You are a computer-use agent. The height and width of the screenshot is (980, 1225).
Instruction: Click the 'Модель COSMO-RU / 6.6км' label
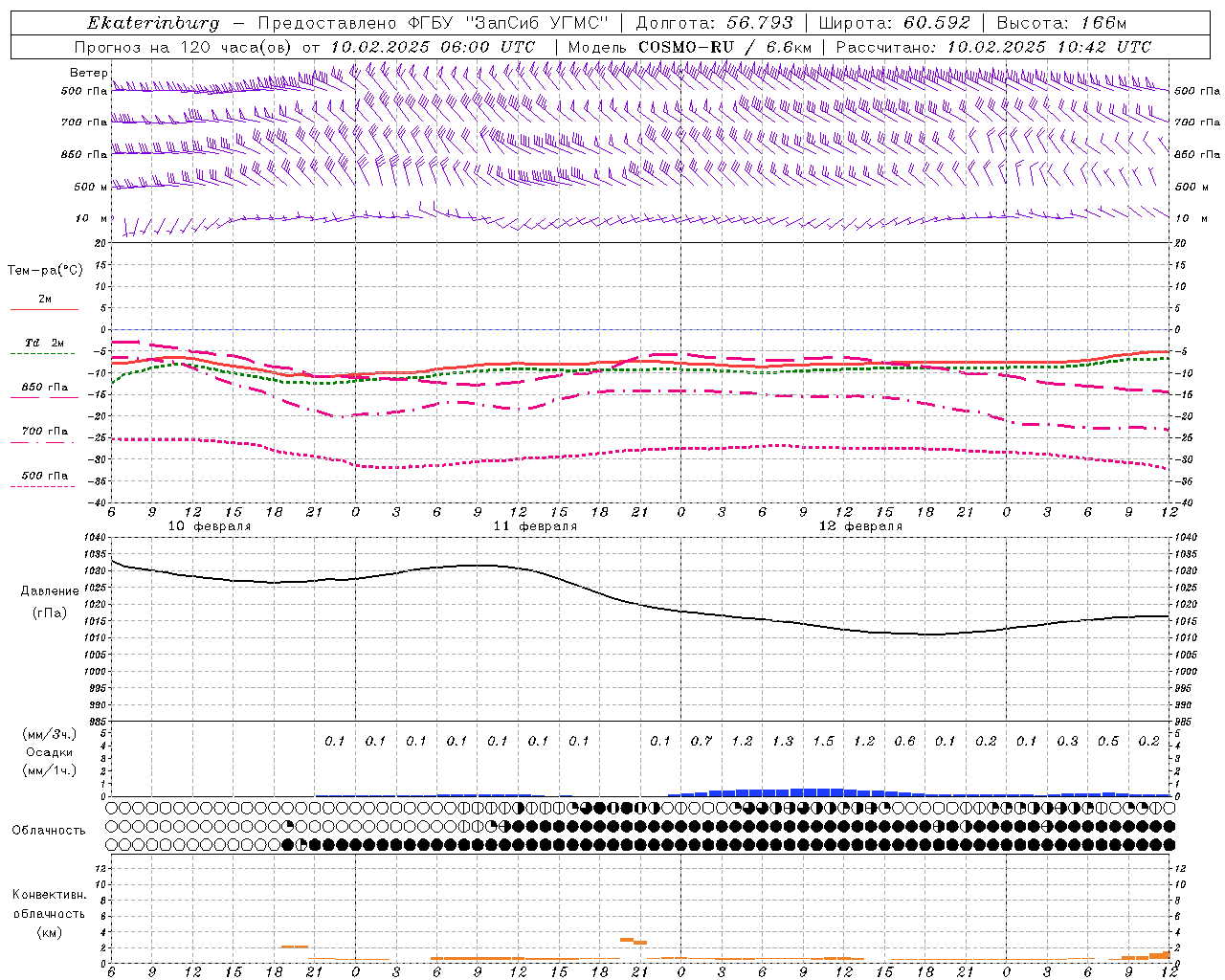pos(689,47)
